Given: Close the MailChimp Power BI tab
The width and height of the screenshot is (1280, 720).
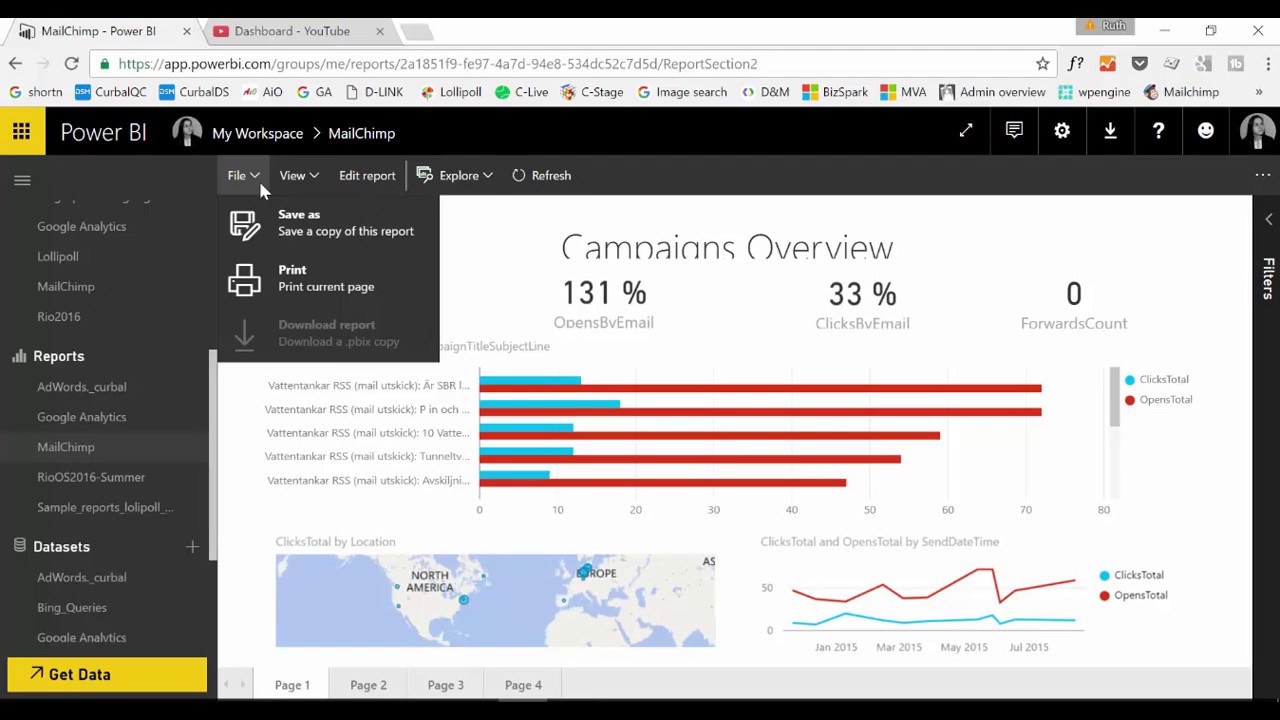Looking at the screenshot, I should [x=186, y=31].
